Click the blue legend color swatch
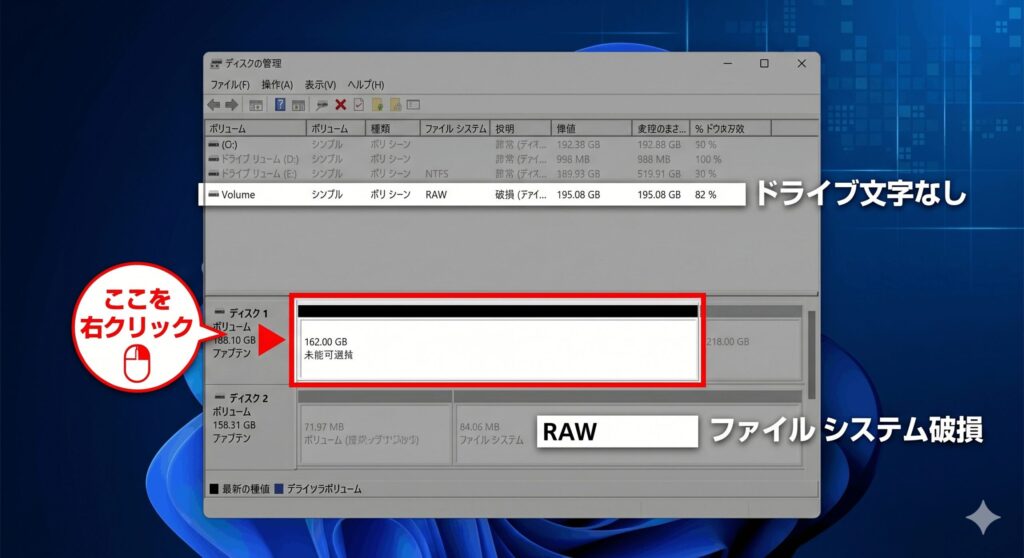Screen dimensions: 1024x558 tap(279, 489)
